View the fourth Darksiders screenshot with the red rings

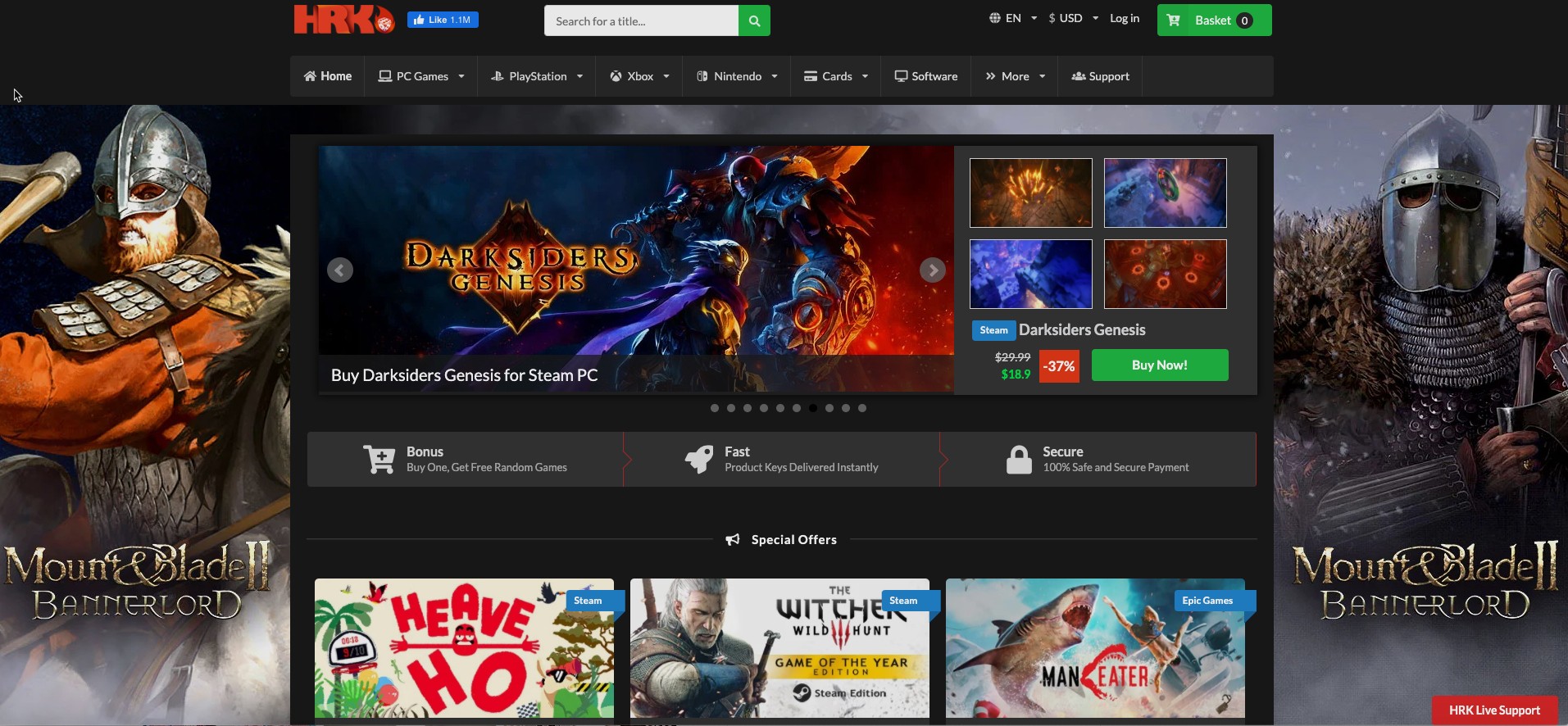[x=1166, y=275]
